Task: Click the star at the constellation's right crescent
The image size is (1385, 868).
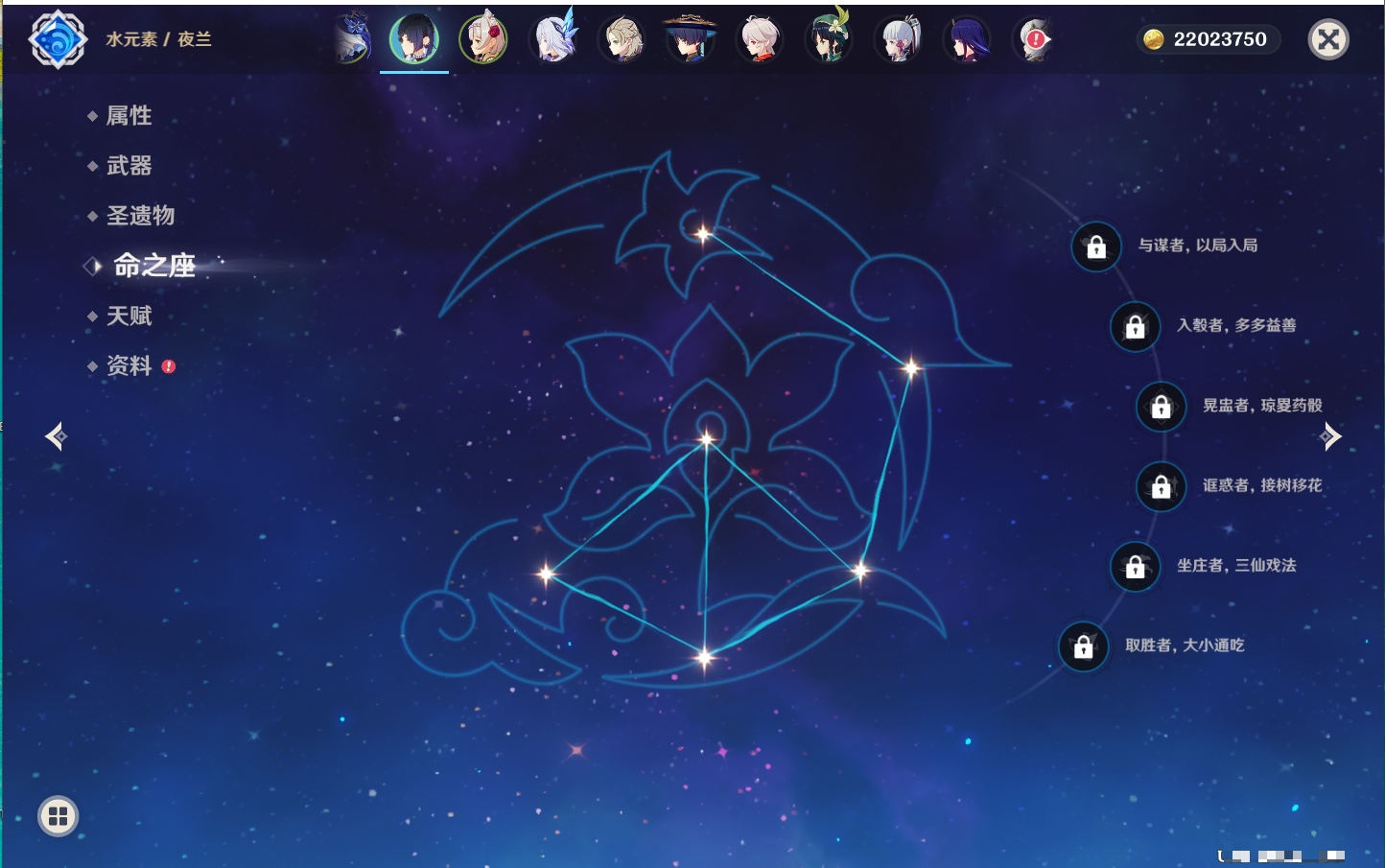Action: pos(910,366)
